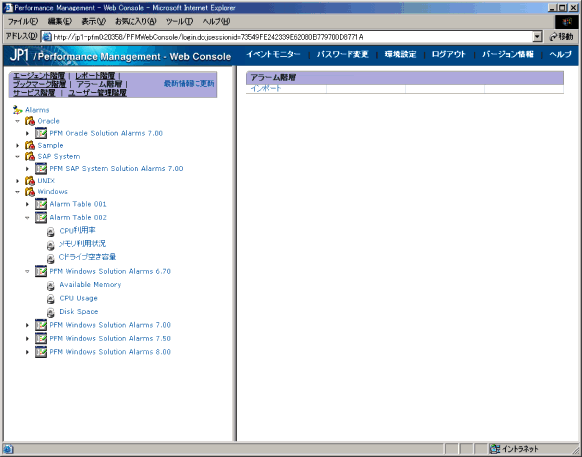
Task: Open the 表示(V) menu
Action: coord(94,22)
